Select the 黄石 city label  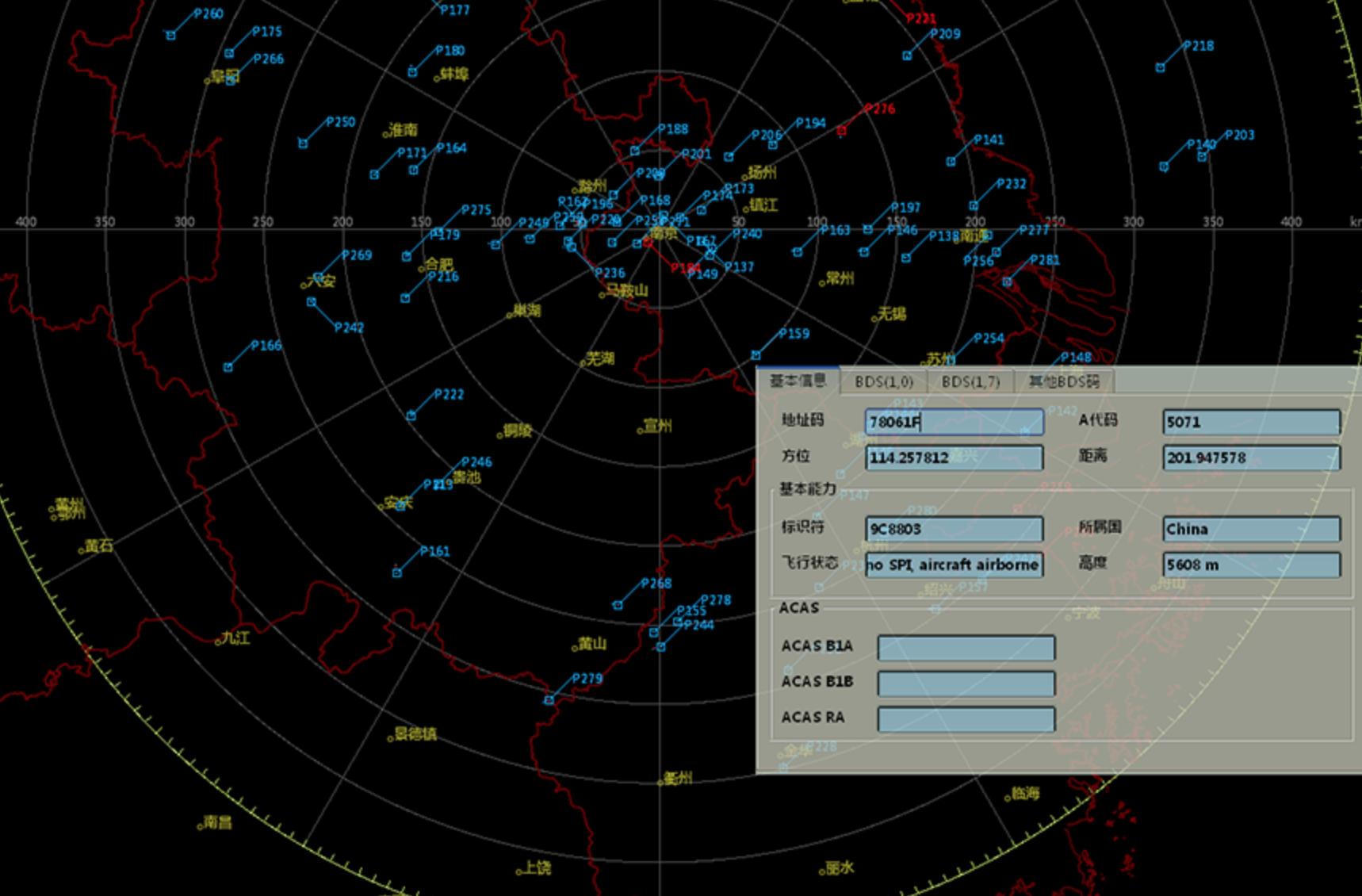pyautogui.click(x=99, y=546)
